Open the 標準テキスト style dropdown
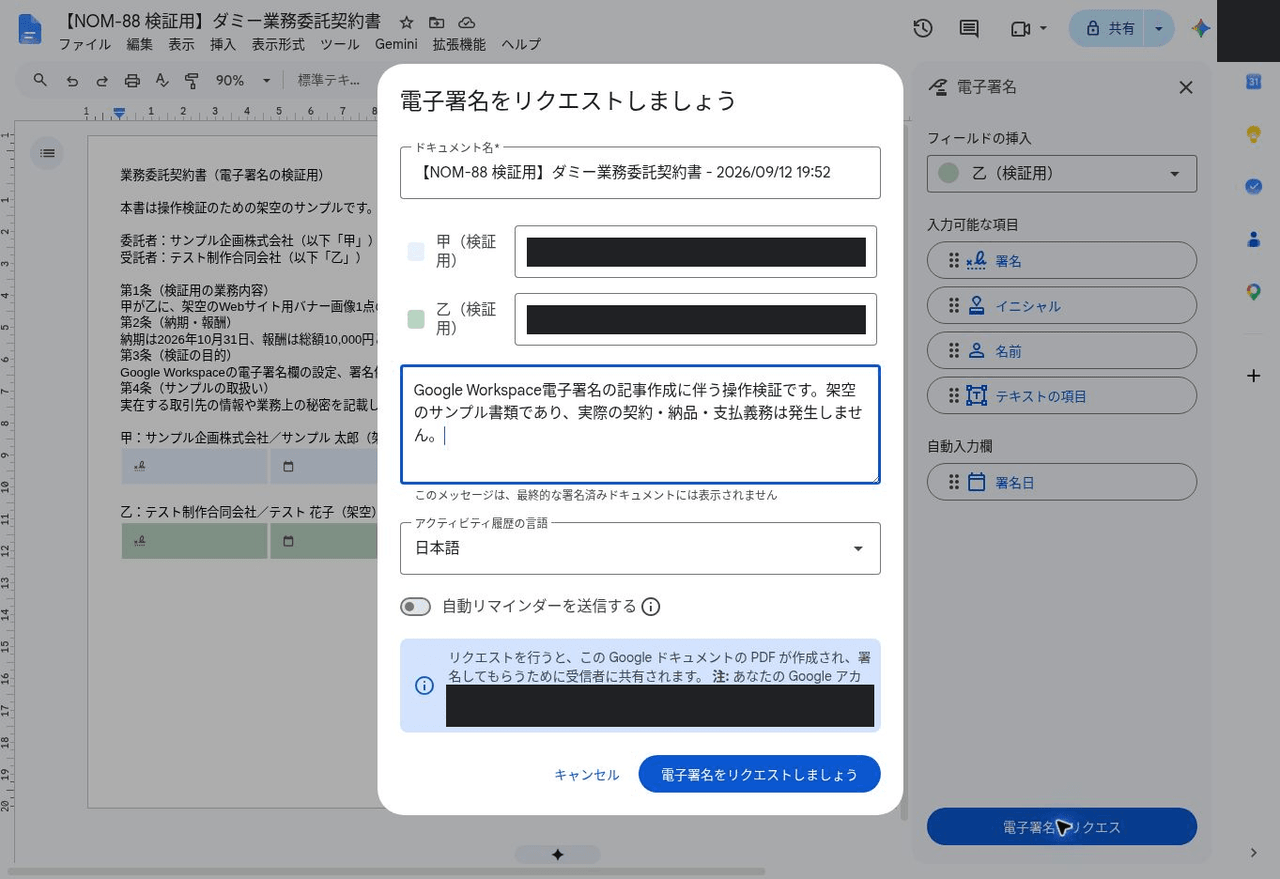 [x=330, y=80]
